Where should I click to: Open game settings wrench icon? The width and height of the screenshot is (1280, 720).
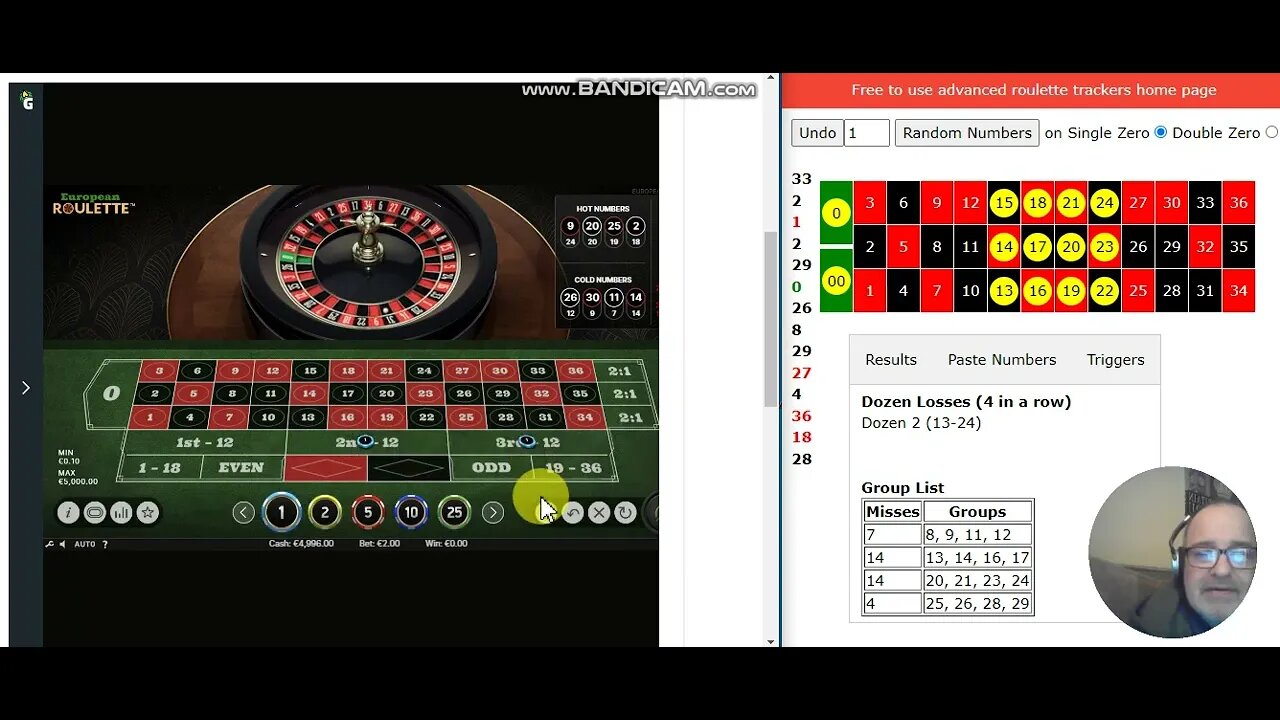pos(50,544)
